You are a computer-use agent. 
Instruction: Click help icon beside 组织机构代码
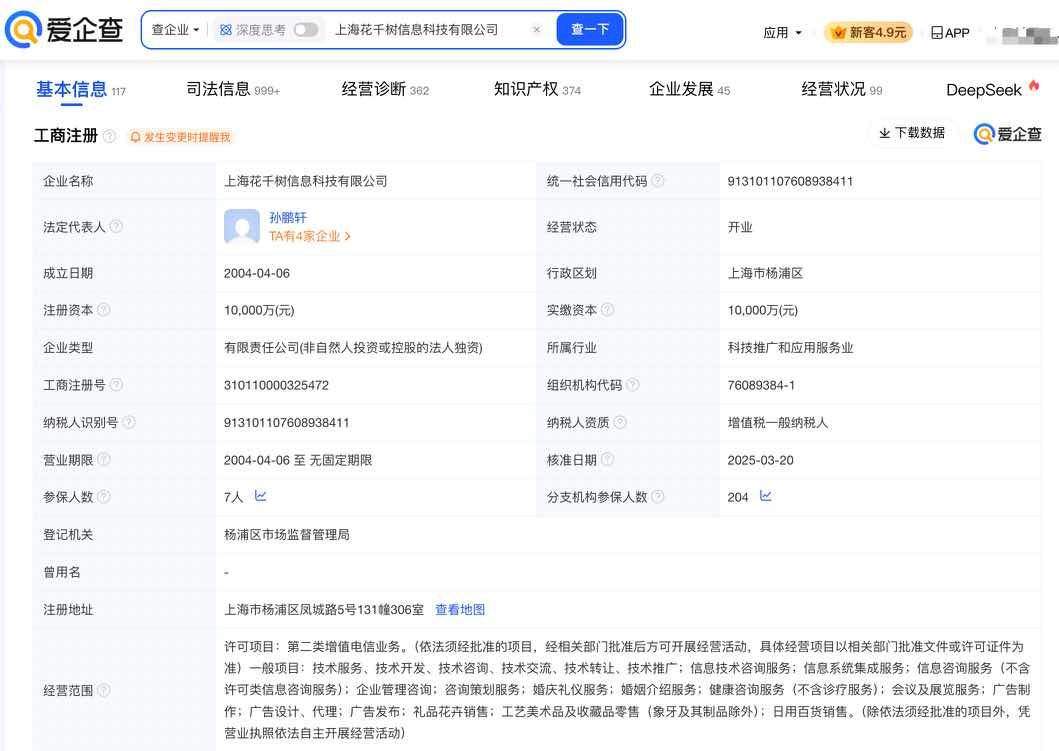click(633, 384)
